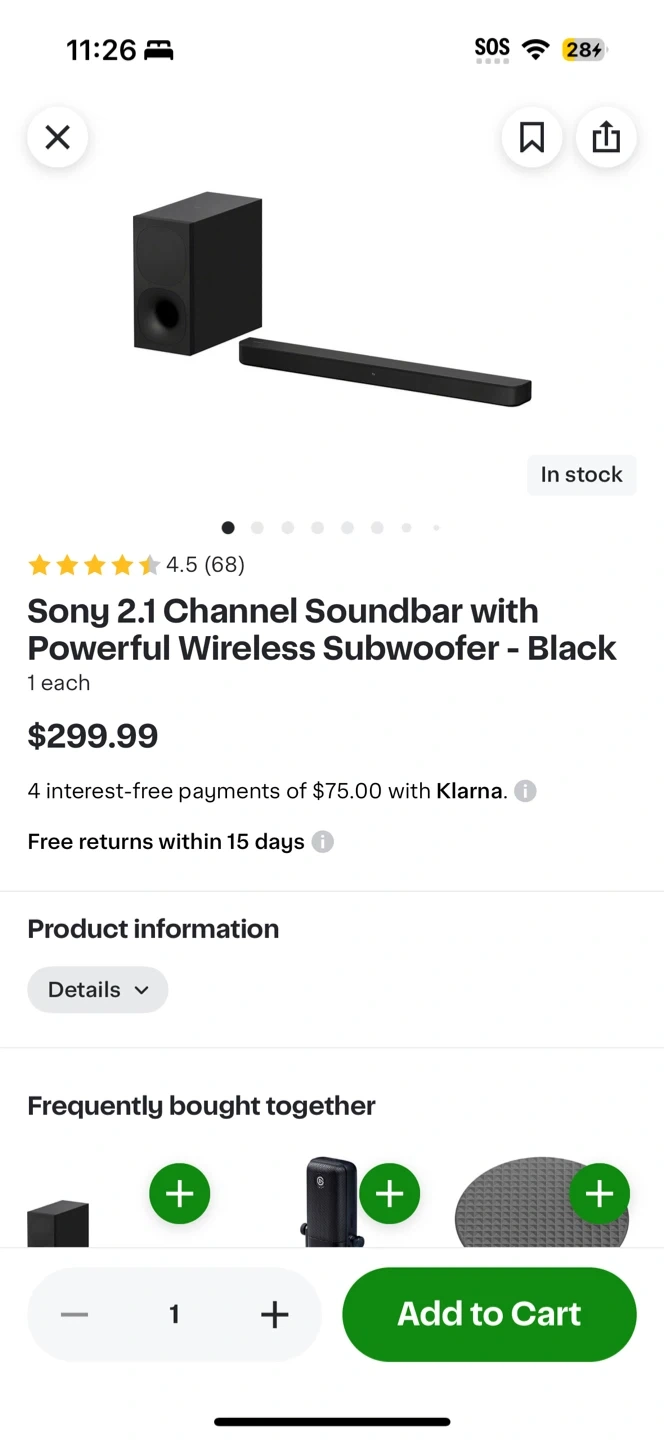Screen dimensions: 664x1440
Task: Tap the share icon
Action: pyautogui.click(x=606, y=137)
